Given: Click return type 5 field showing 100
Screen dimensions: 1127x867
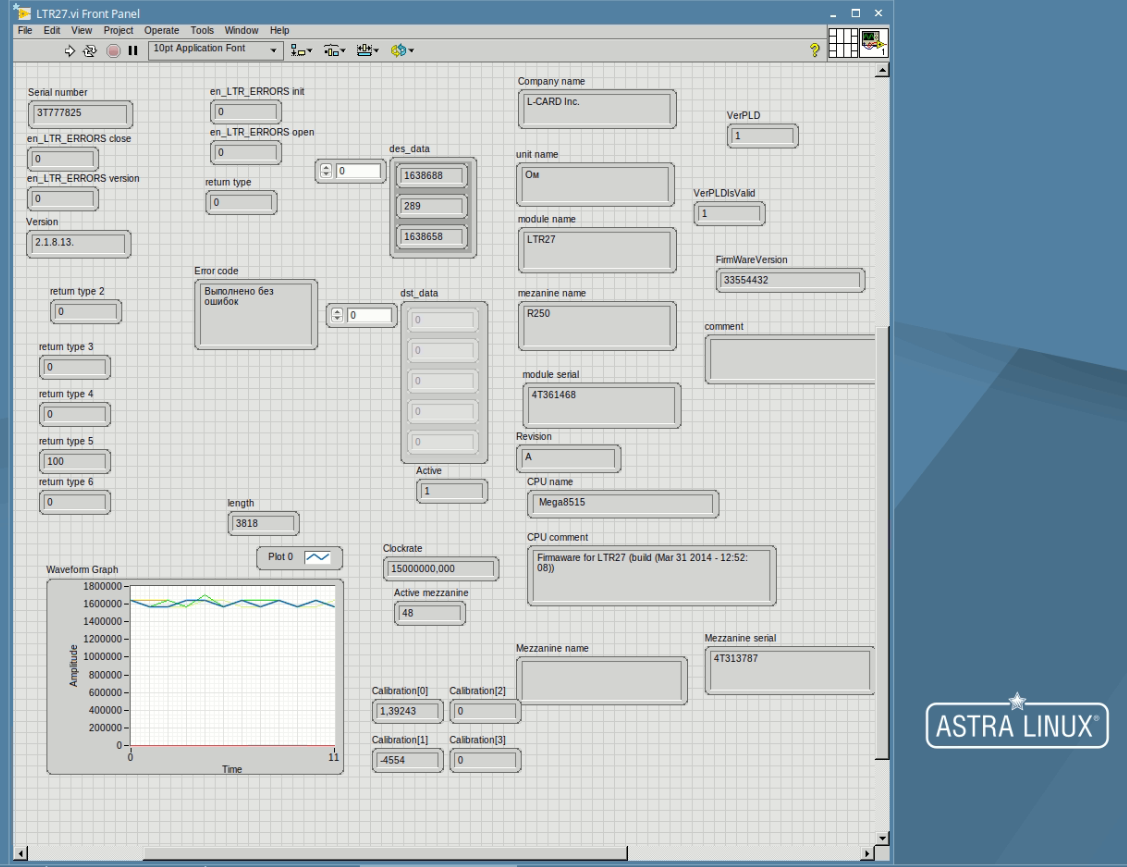Looking at the screenshot, I should [x=75, y=462].
